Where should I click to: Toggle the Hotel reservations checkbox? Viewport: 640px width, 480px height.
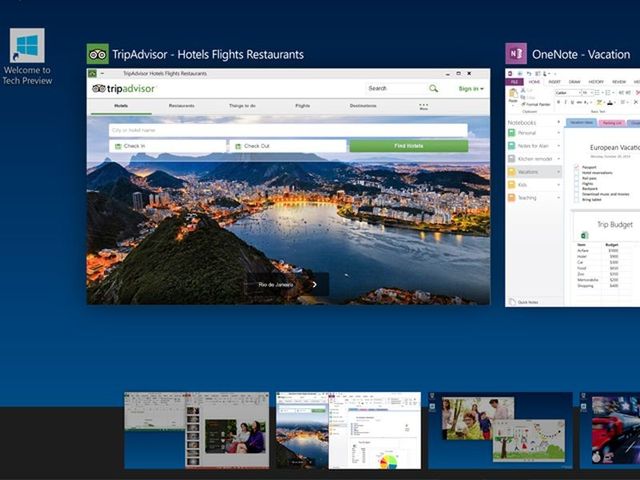click(x=577, y=174)
